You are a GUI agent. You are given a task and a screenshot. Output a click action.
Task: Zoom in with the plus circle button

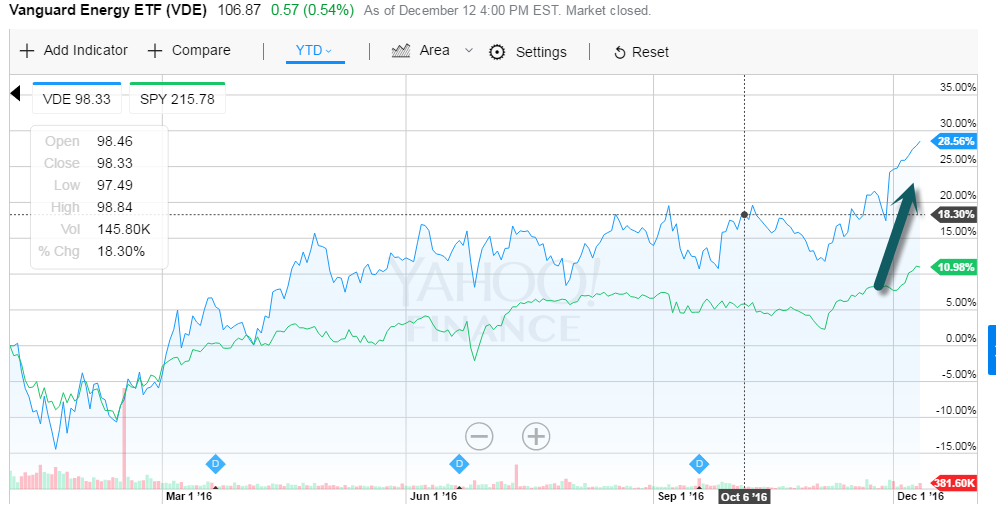536,436
